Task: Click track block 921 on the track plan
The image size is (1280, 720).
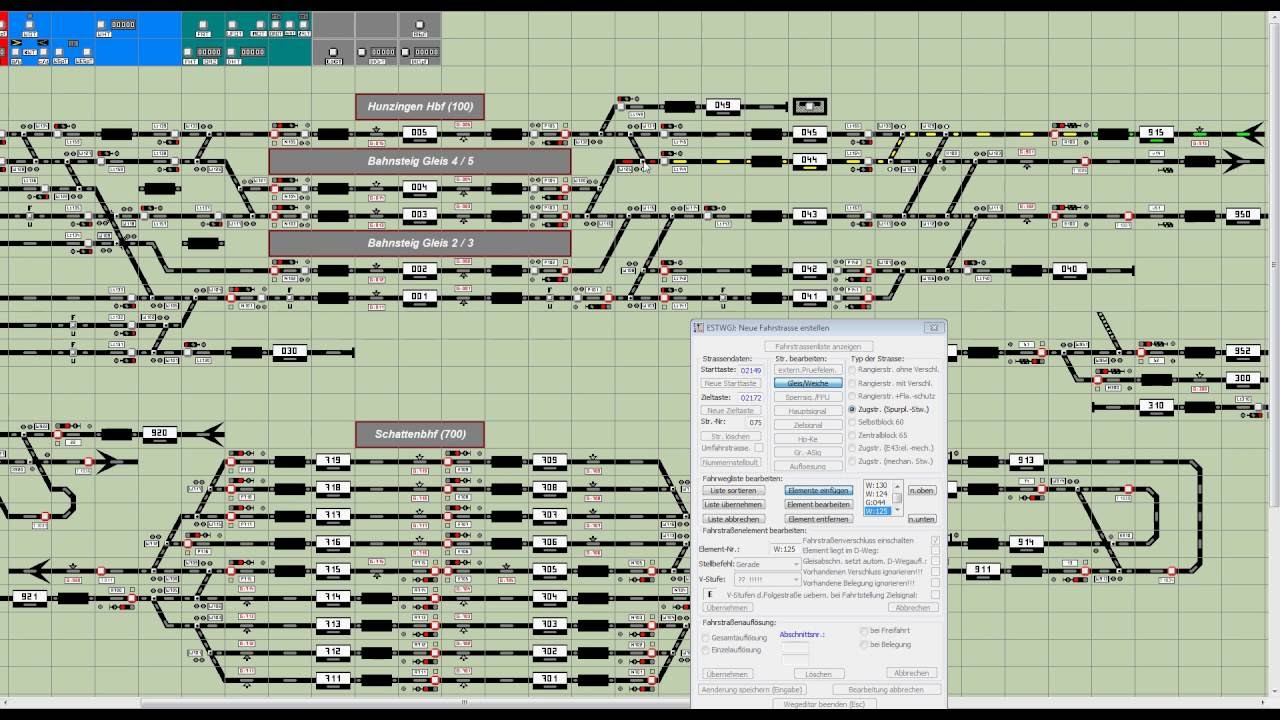Action: (x=29, y=597)
